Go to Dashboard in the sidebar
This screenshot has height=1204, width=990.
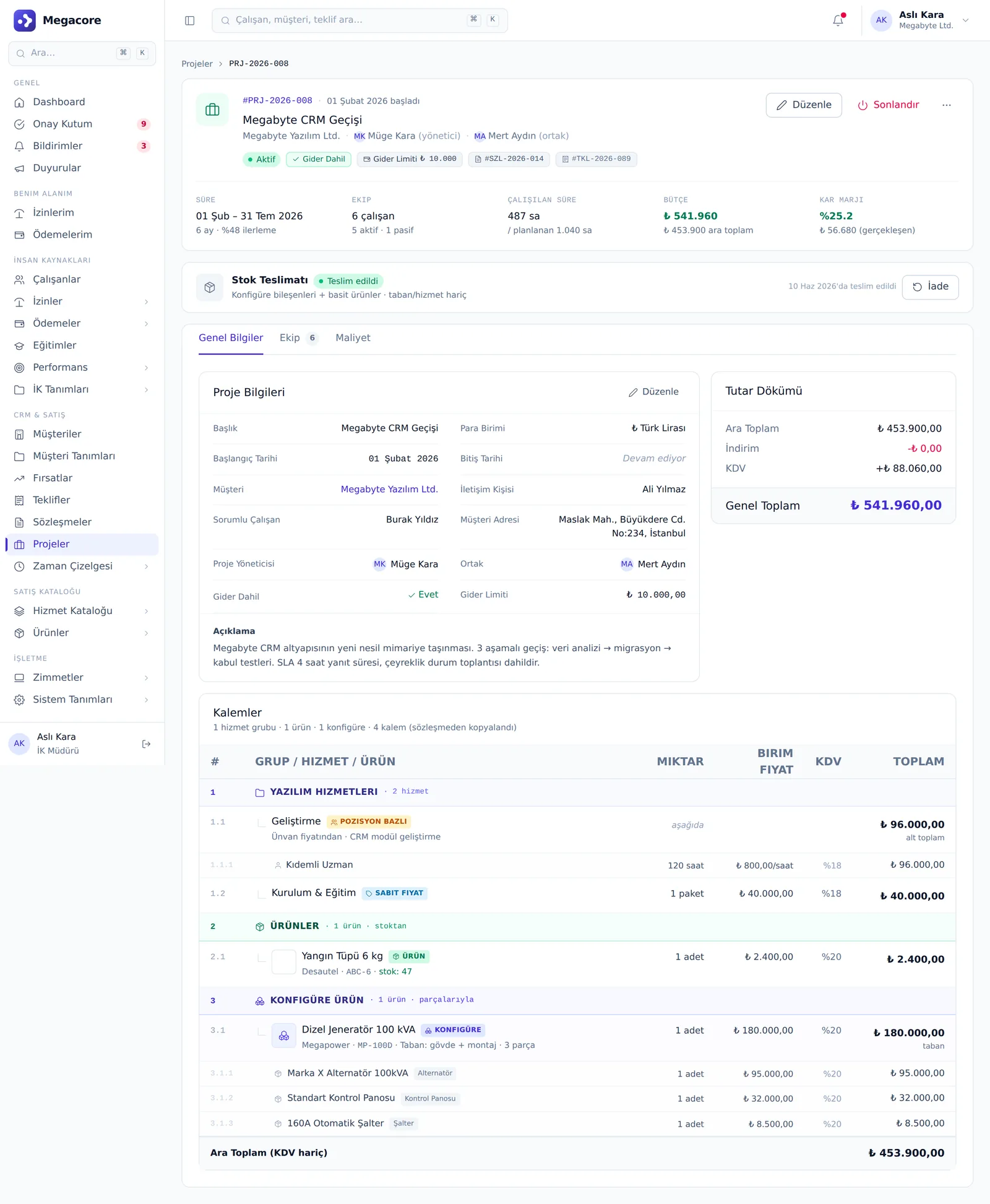coord(82,102)
